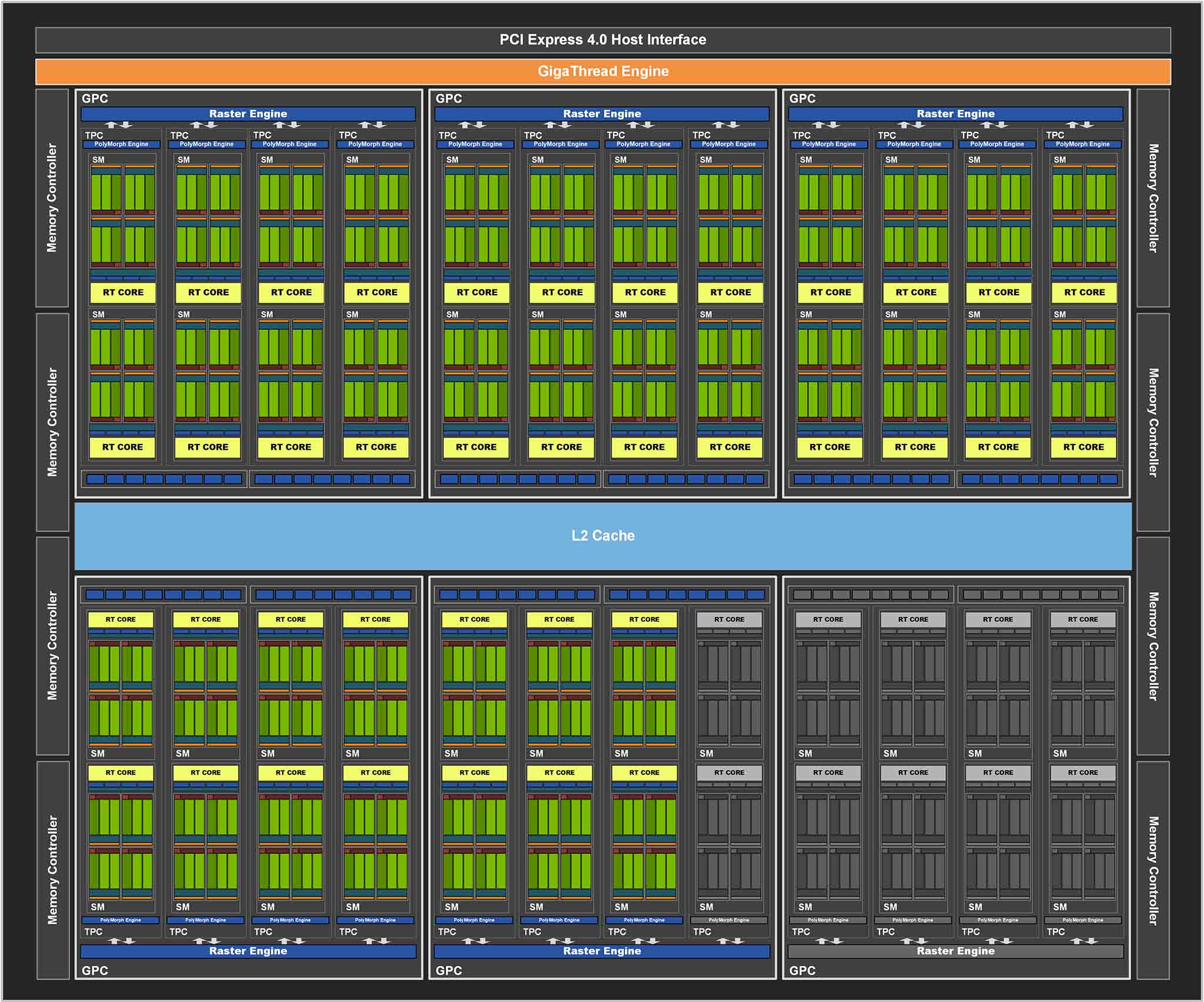Click the bottommost Memory Controller on the left edge
Viewport: 1204px width, 1002px height.
[x=52, y=870]
